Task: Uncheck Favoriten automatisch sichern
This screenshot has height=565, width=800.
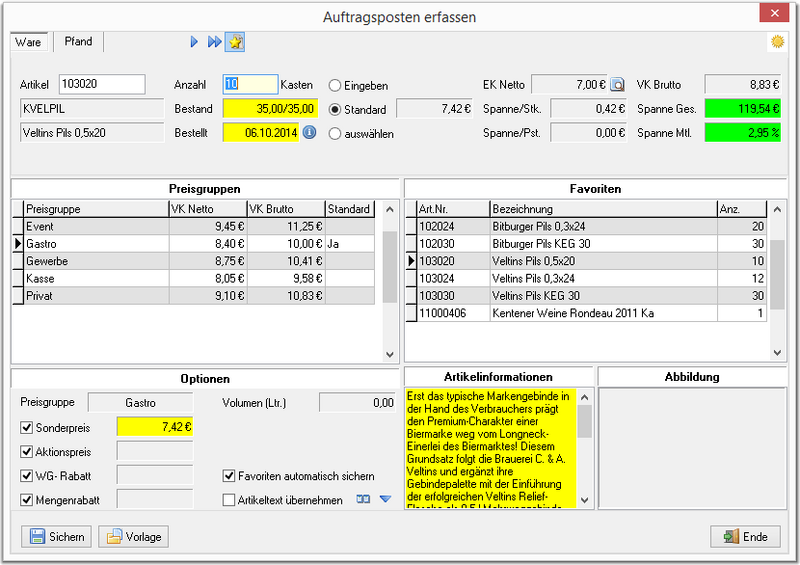Action: [x=229, y=476]
